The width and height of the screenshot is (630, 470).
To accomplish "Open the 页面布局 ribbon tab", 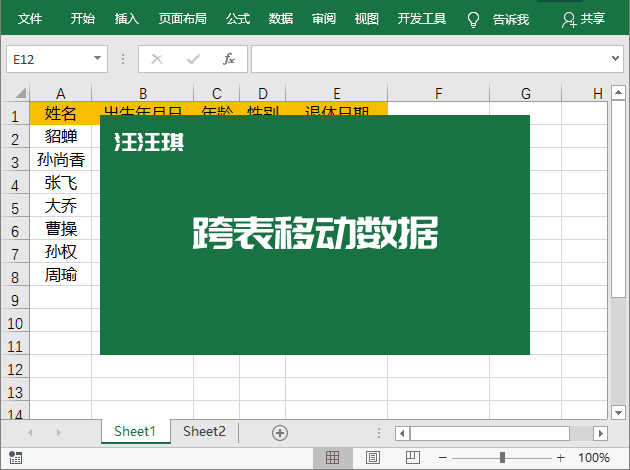I will coord(182,18).
